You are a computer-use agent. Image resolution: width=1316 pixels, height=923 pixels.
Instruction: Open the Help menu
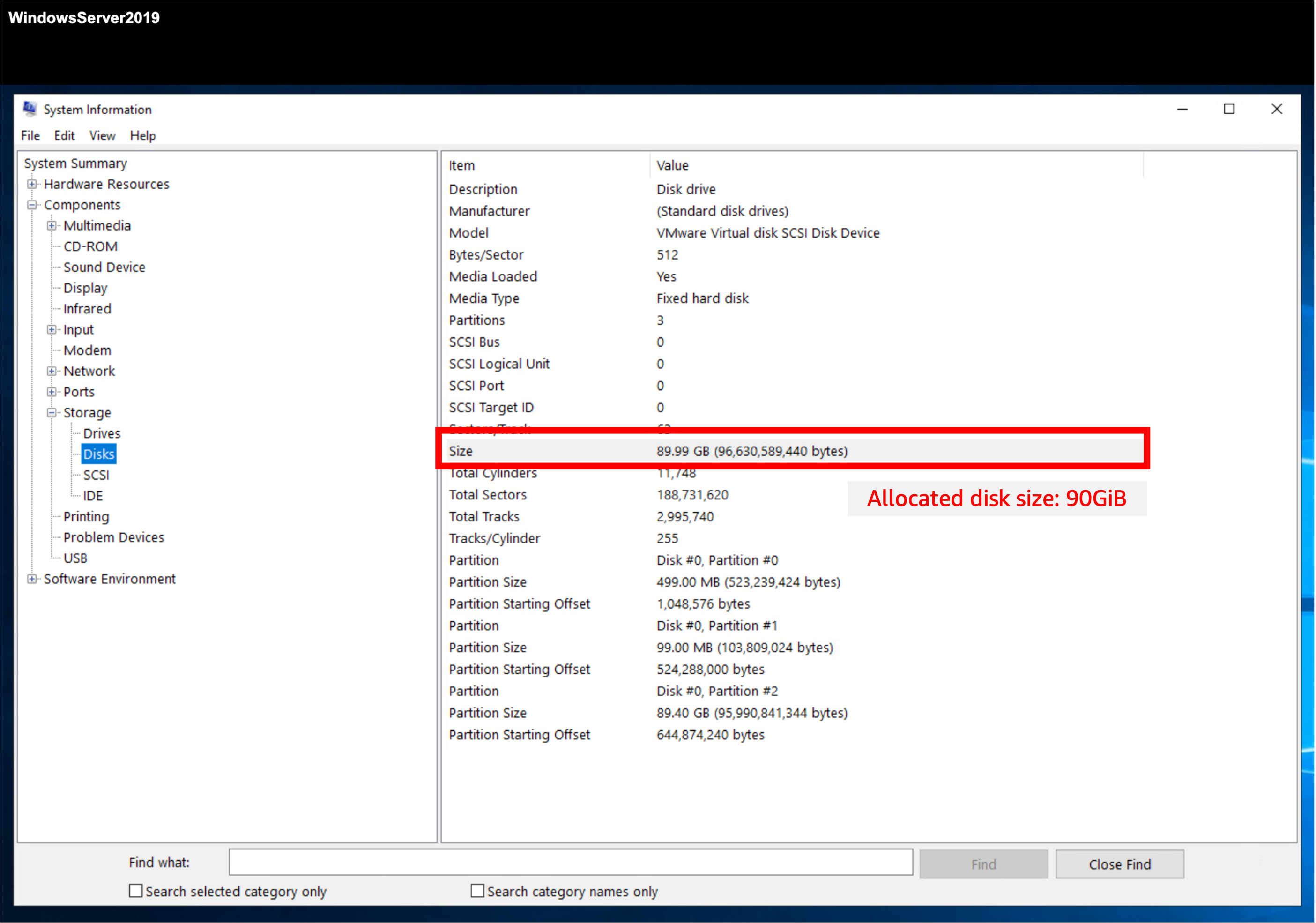click(x=143, y=136)
